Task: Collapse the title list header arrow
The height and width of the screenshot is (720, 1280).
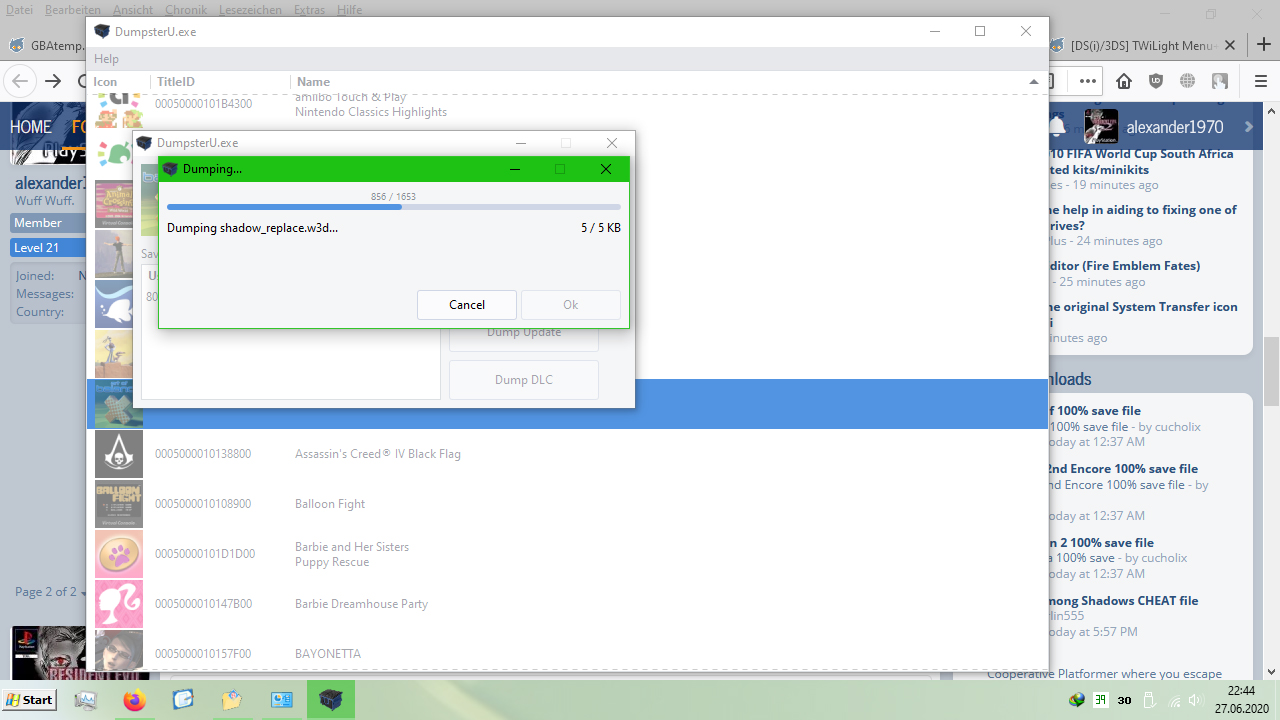Action: pos(1033,81)
